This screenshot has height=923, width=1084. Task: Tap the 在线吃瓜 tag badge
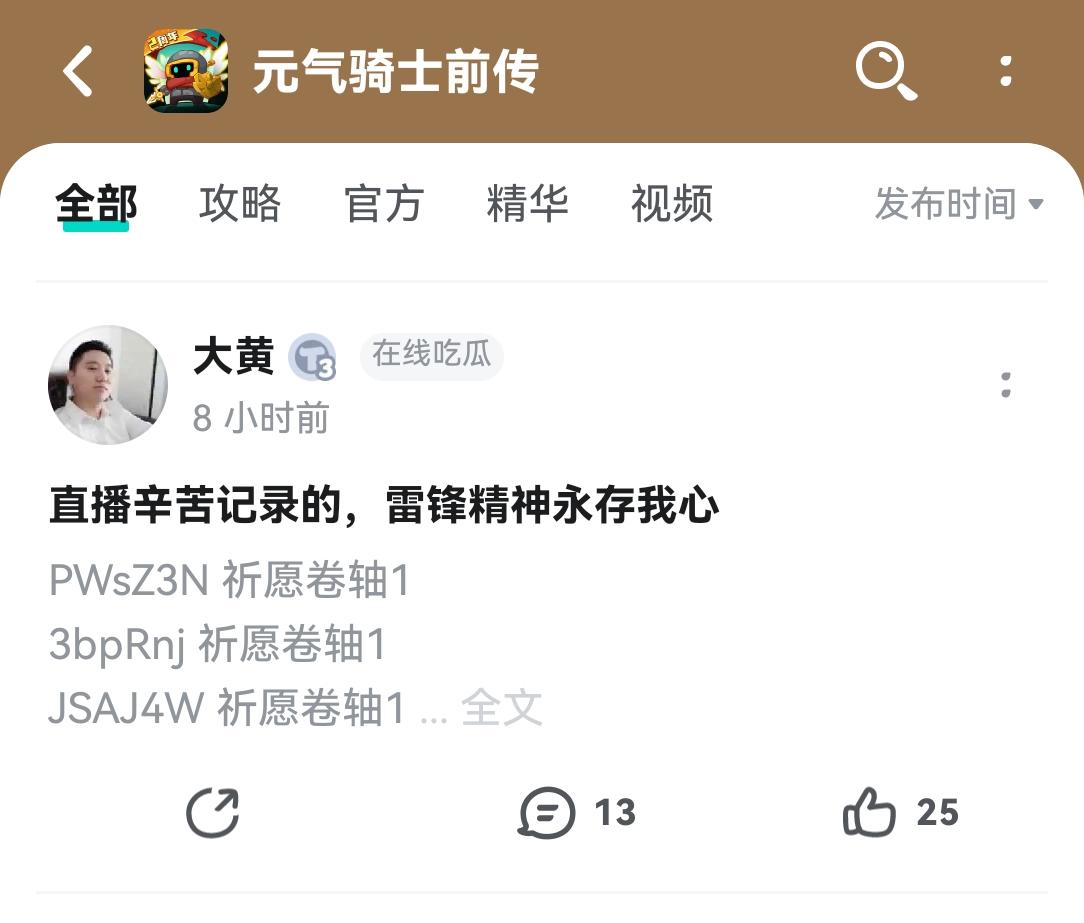click(431, 355)
